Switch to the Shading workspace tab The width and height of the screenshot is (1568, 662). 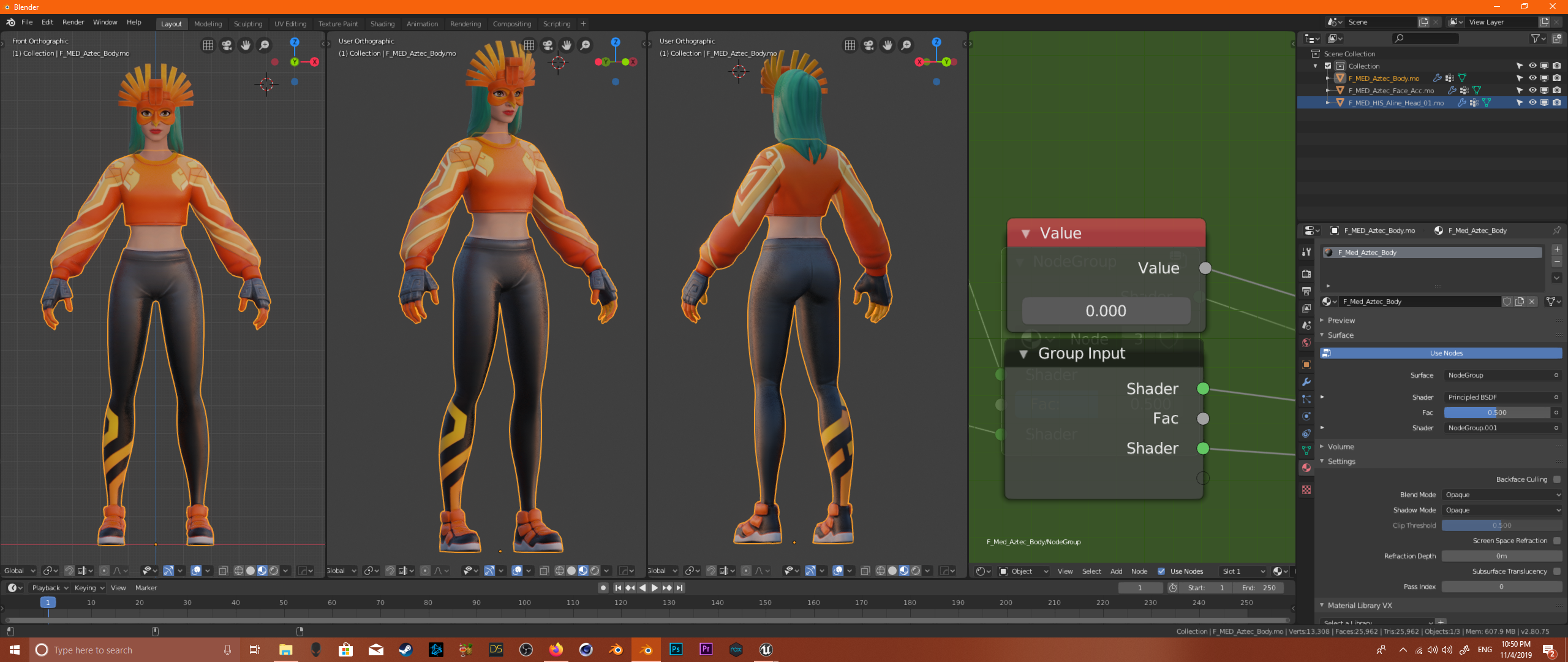[x=382, y=24]
